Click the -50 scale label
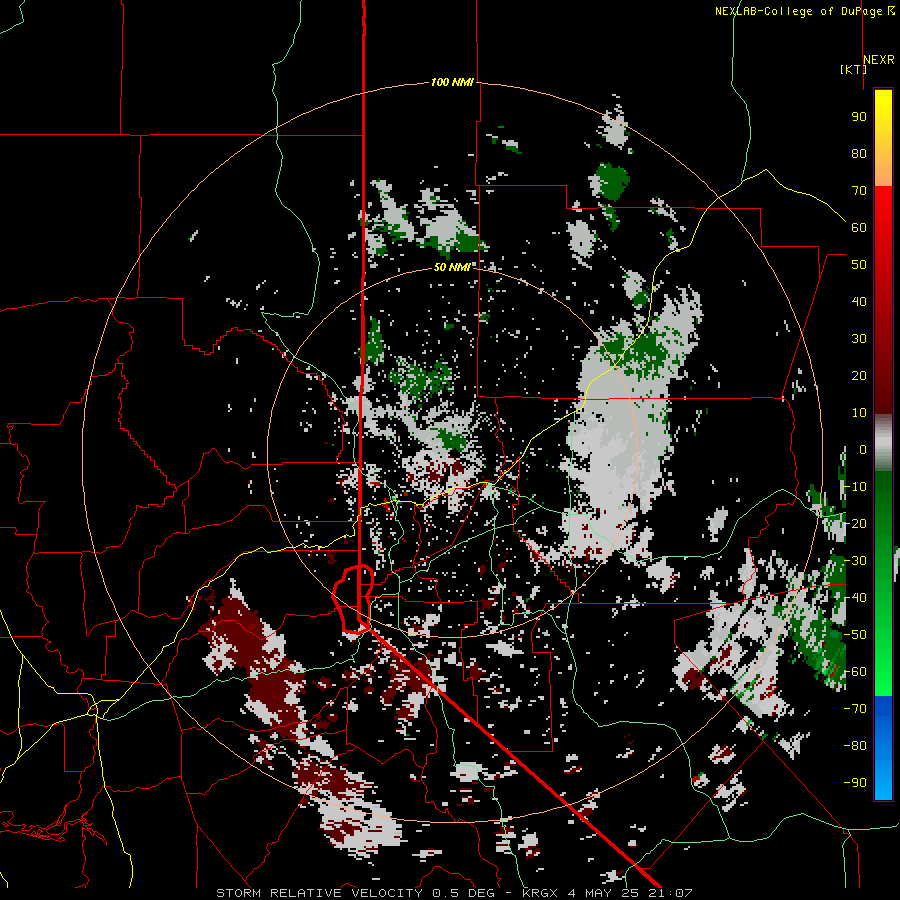This screenshot has width=900, height=900. click(855, 635)
